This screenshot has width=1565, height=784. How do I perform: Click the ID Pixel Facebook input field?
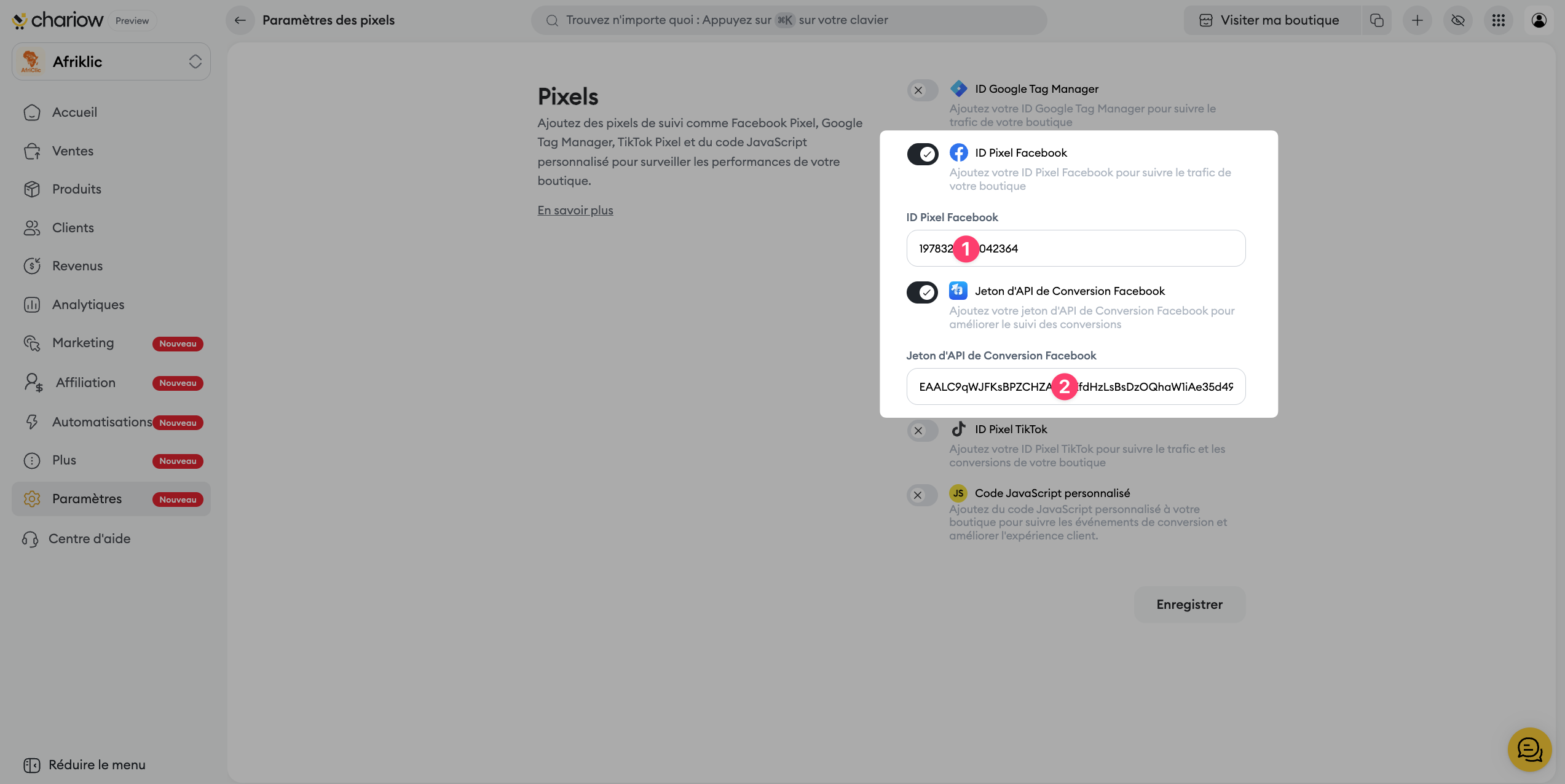pos(1076,248)
